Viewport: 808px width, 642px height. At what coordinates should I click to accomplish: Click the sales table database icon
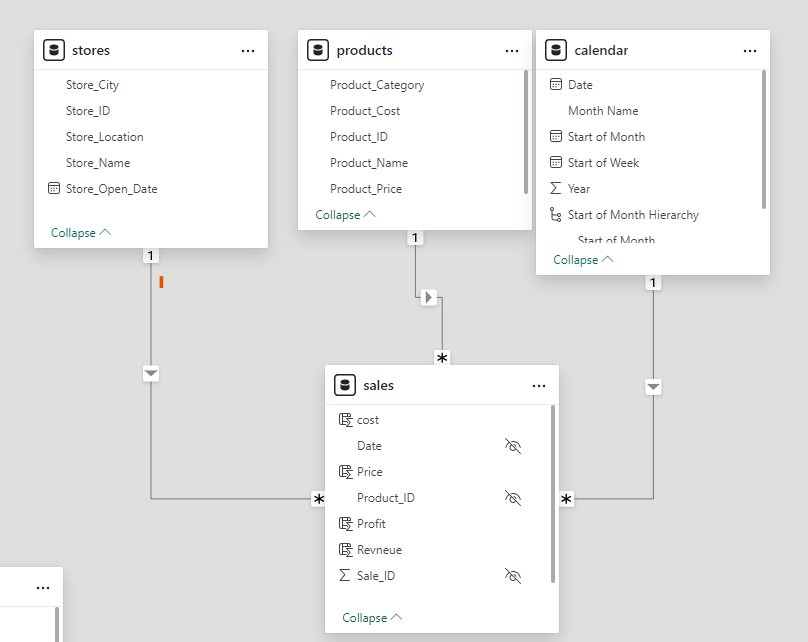pos(345,386)
